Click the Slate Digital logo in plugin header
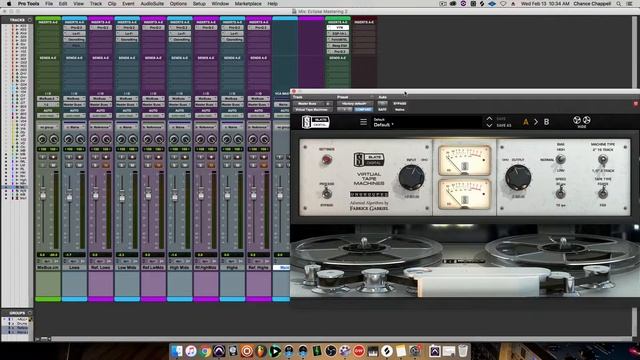The image size is (640, 360). (316, 122)
